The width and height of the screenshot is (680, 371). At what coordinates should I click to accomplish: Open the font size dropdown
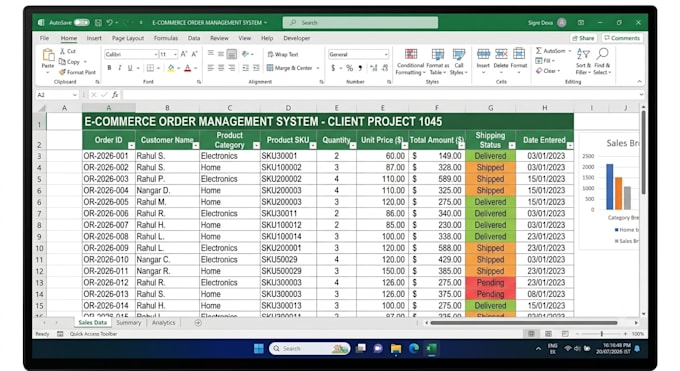(x=175, y=54)
